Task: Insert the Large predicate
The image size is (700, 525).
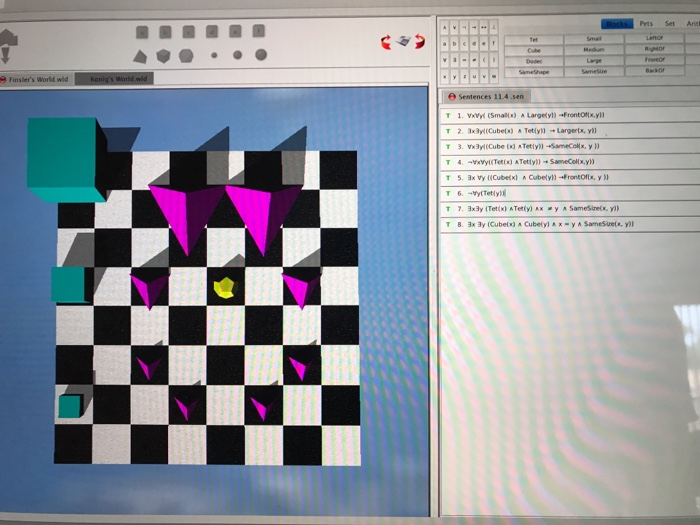Action: point(594,60)
